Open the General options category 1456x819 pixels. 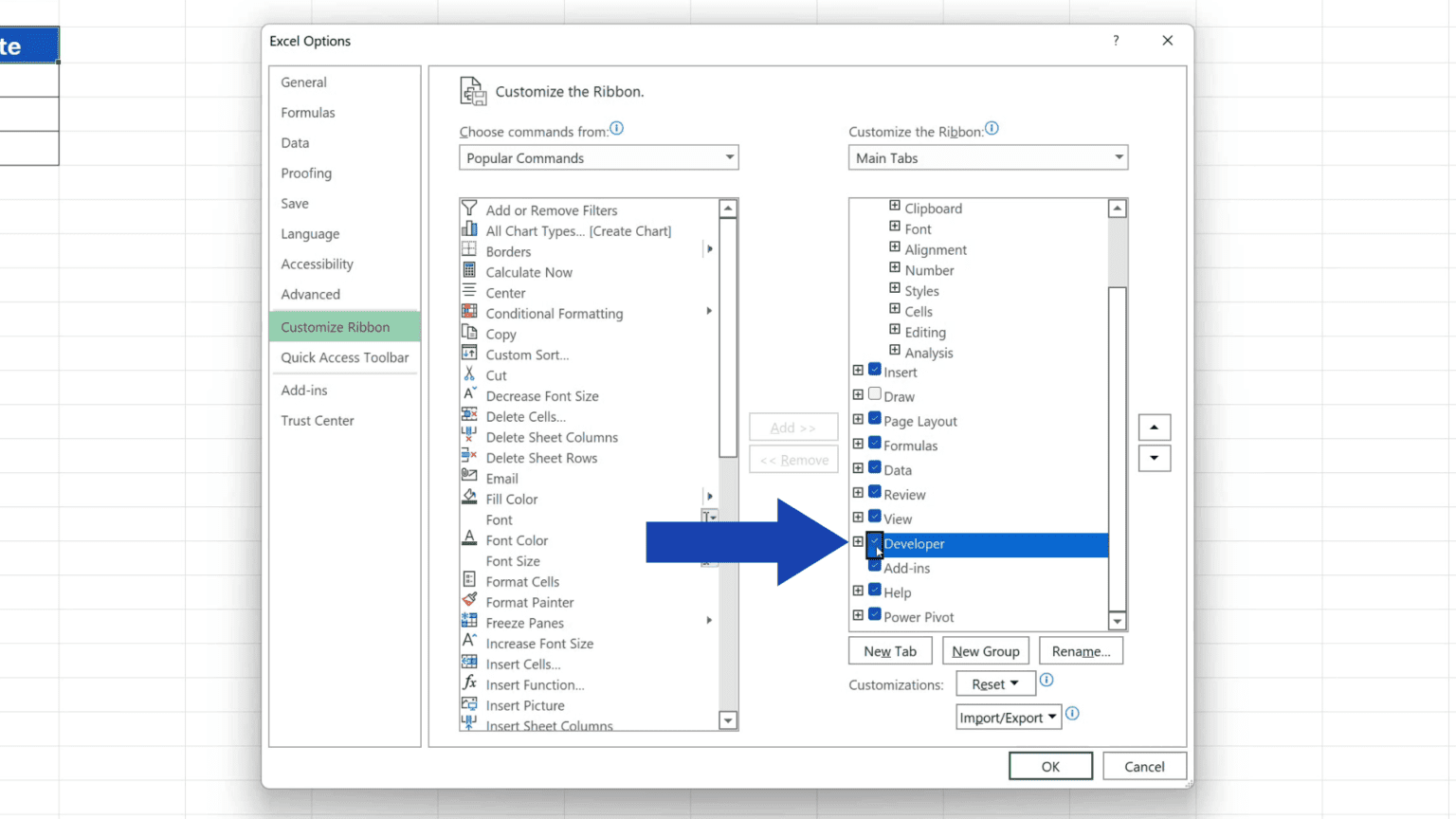click(x=345, y=82)
